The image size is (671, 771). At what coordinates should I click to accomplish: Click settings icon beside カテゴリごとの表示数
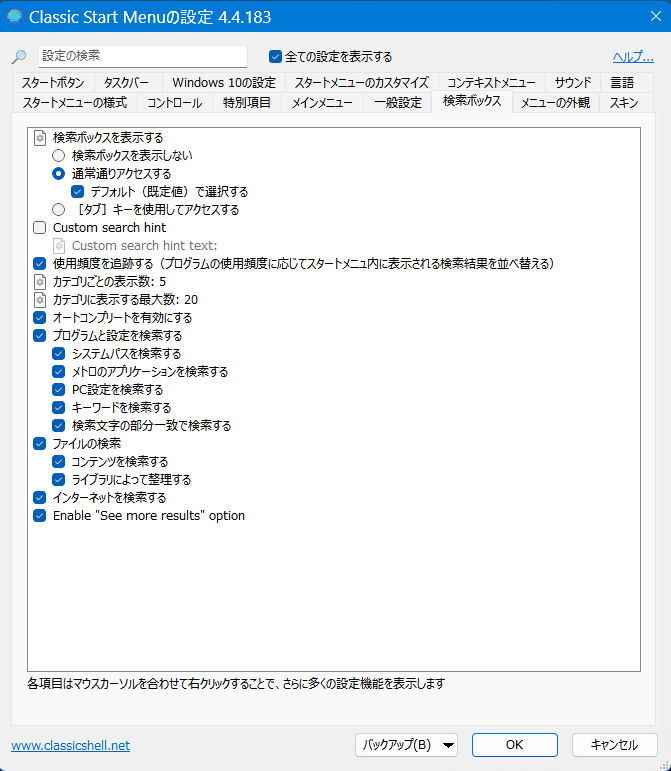coord(40,282)
